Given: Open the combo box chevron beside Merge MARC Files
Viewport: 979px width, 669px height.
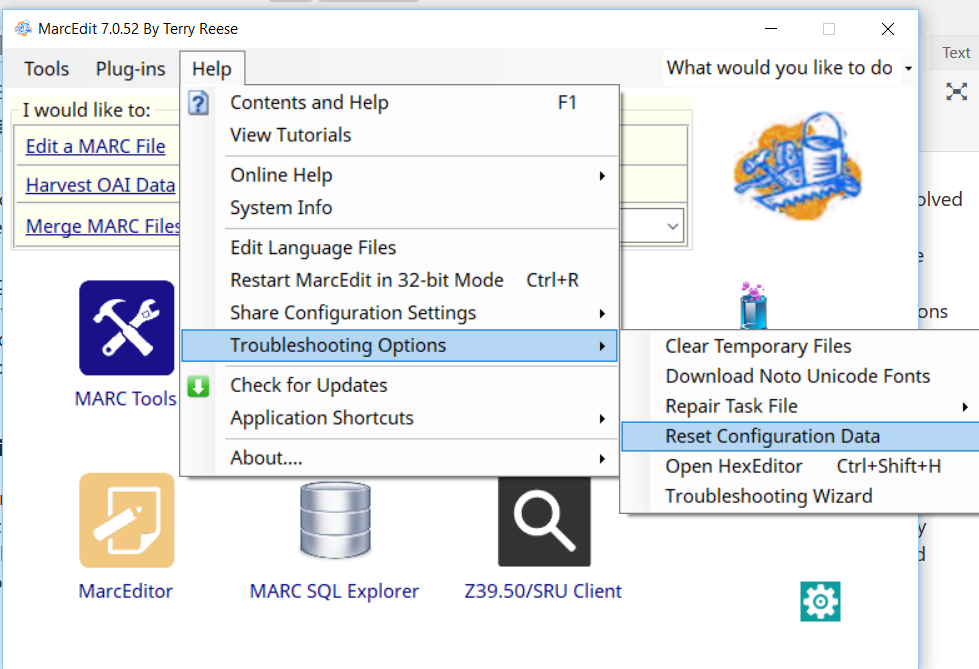Looking at the screenshot, I should [673, 226].
